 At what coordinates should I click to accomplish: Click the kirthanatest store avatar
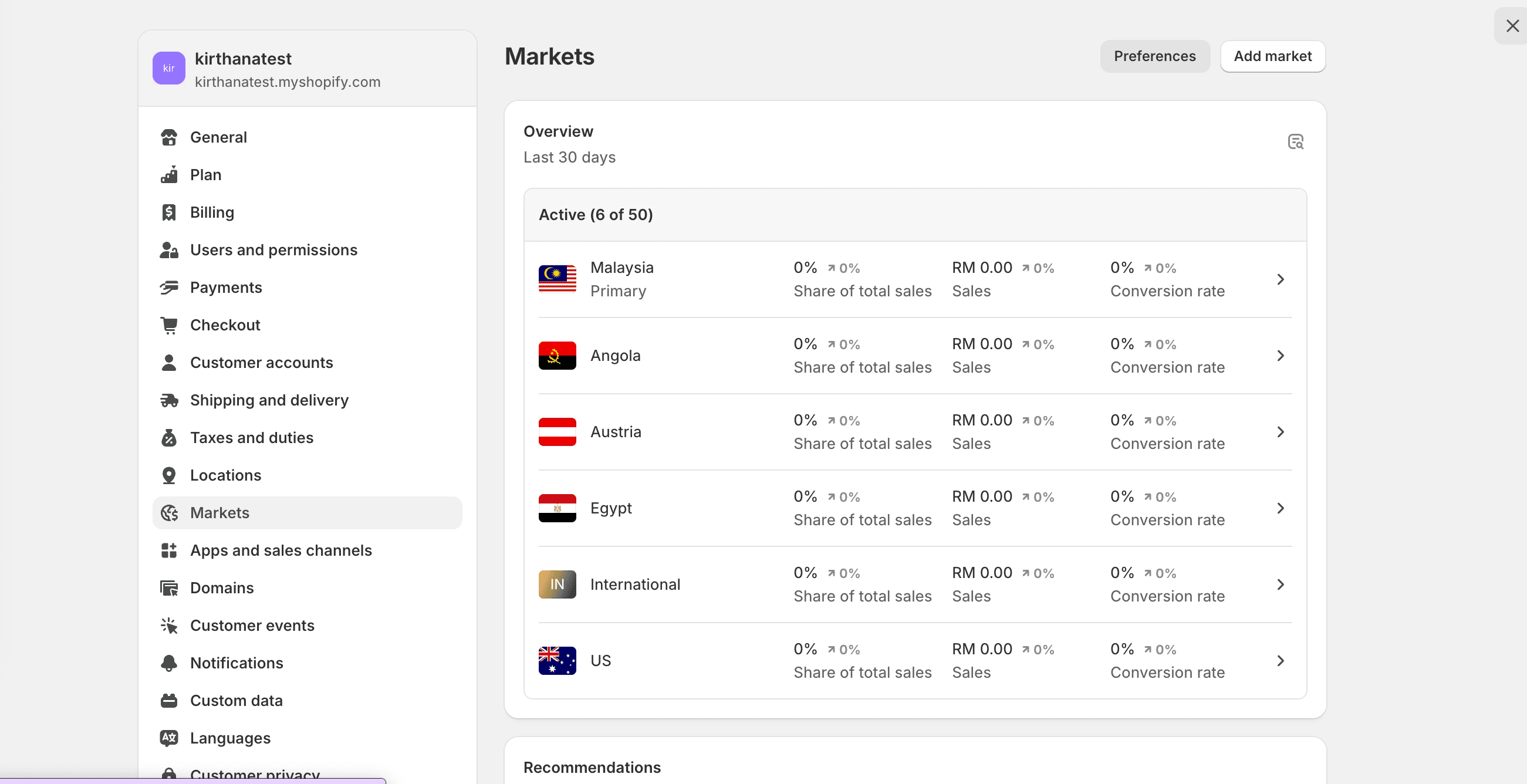click(169, 68)
